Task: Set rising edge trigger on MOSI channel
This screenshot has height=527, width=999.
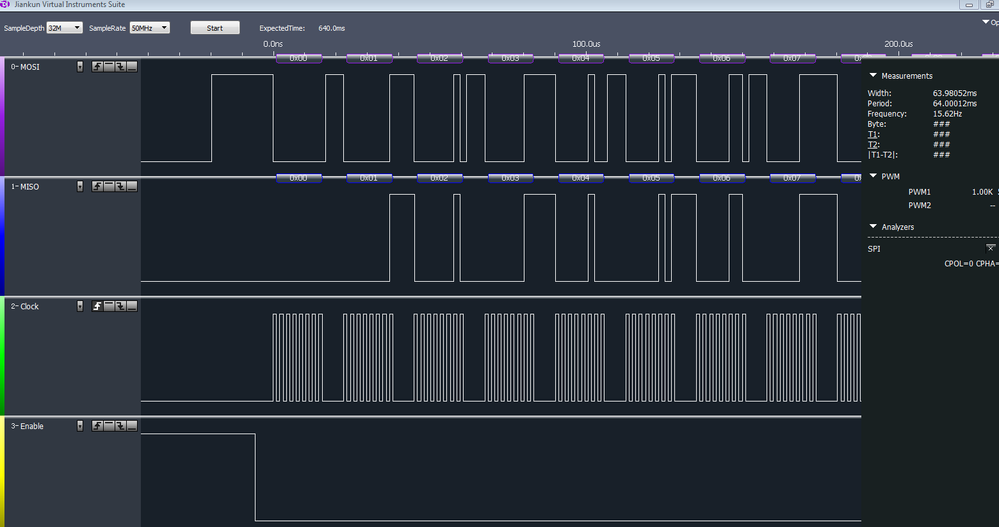Action: click(97, 66)
